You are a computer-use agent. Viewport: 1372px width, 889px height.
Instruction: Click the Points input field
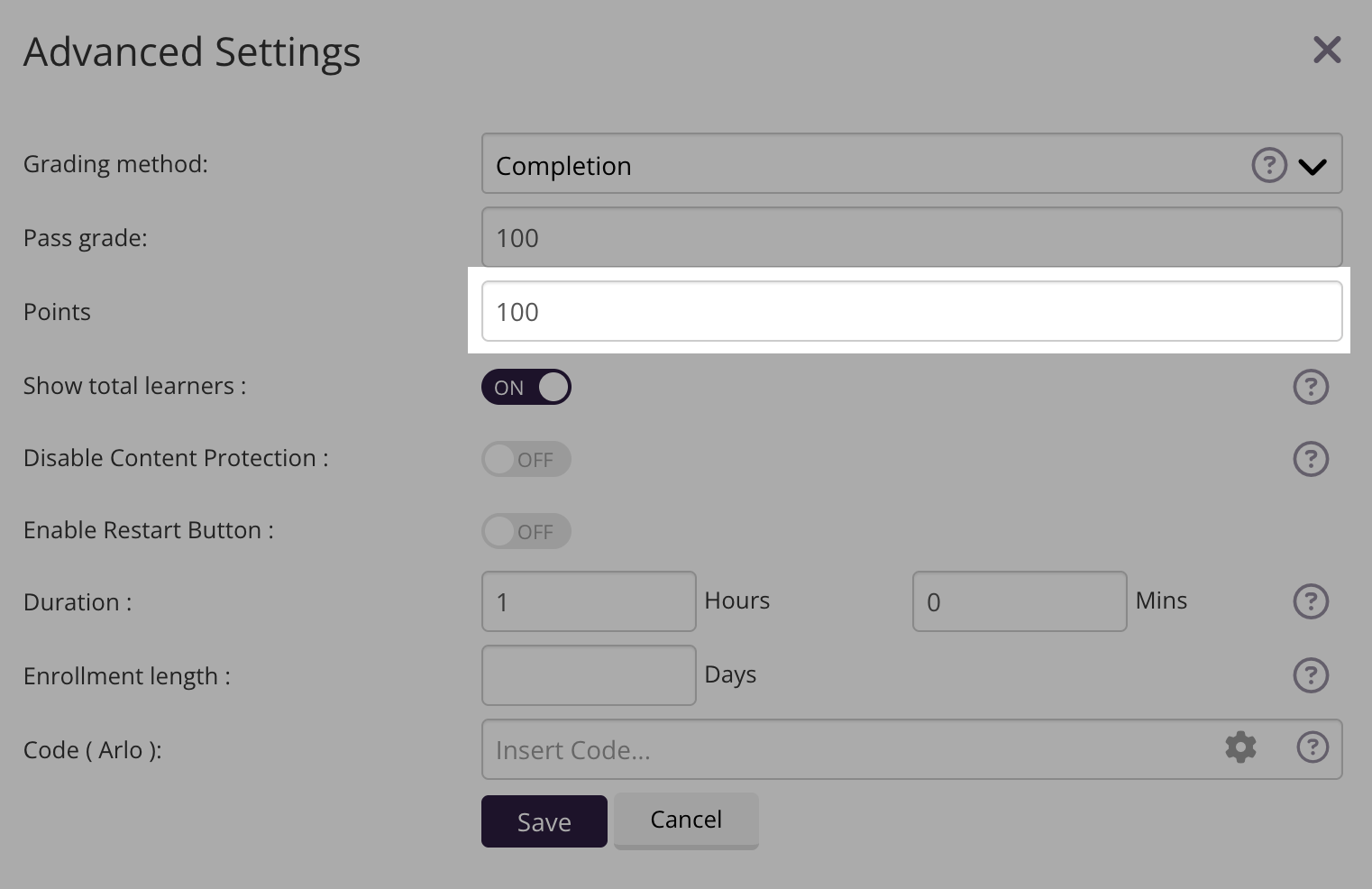coord(910,312)
